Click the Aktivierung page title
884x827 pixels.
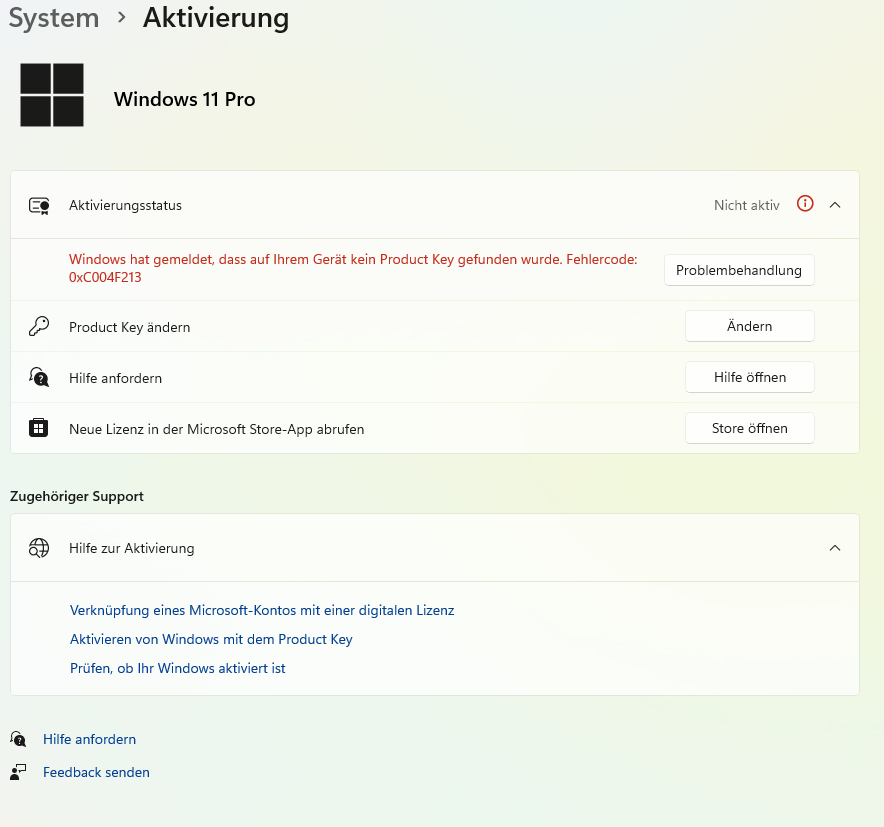216,18
